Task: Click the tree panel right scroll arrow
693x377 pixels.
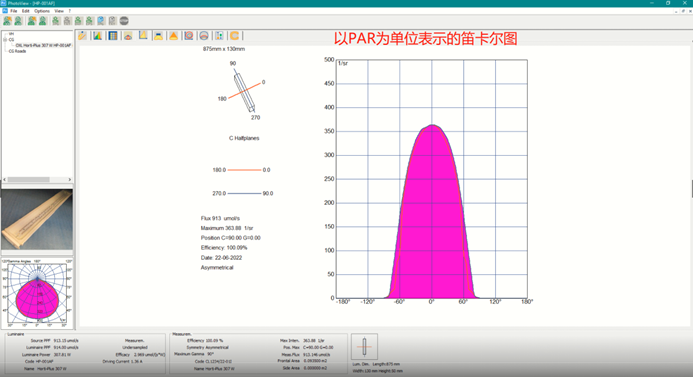Action: click(x=69, y=179)
